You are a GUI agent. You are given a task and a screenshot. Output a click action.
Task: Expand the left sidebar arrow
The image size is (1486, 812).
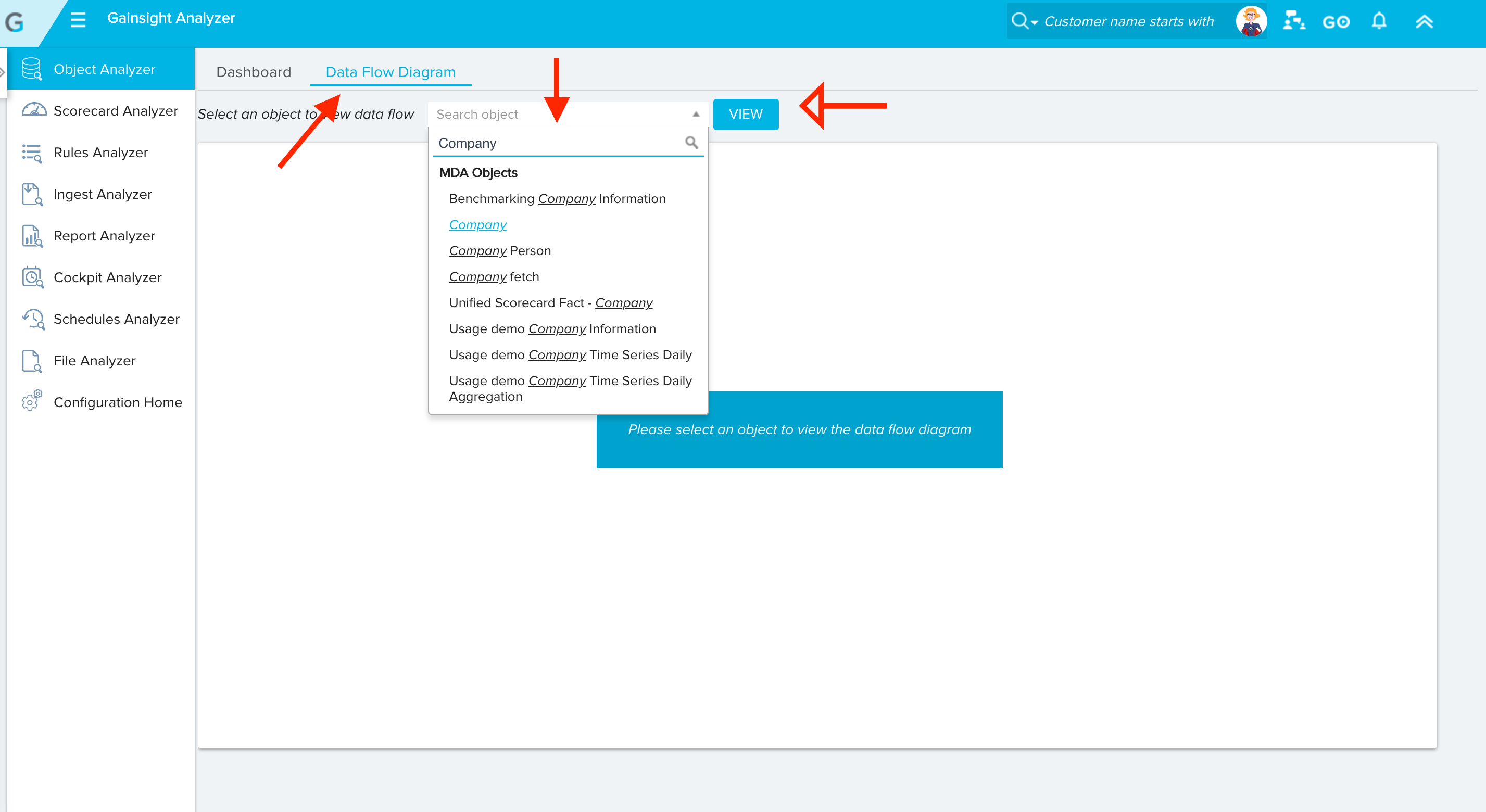point(3,72)
